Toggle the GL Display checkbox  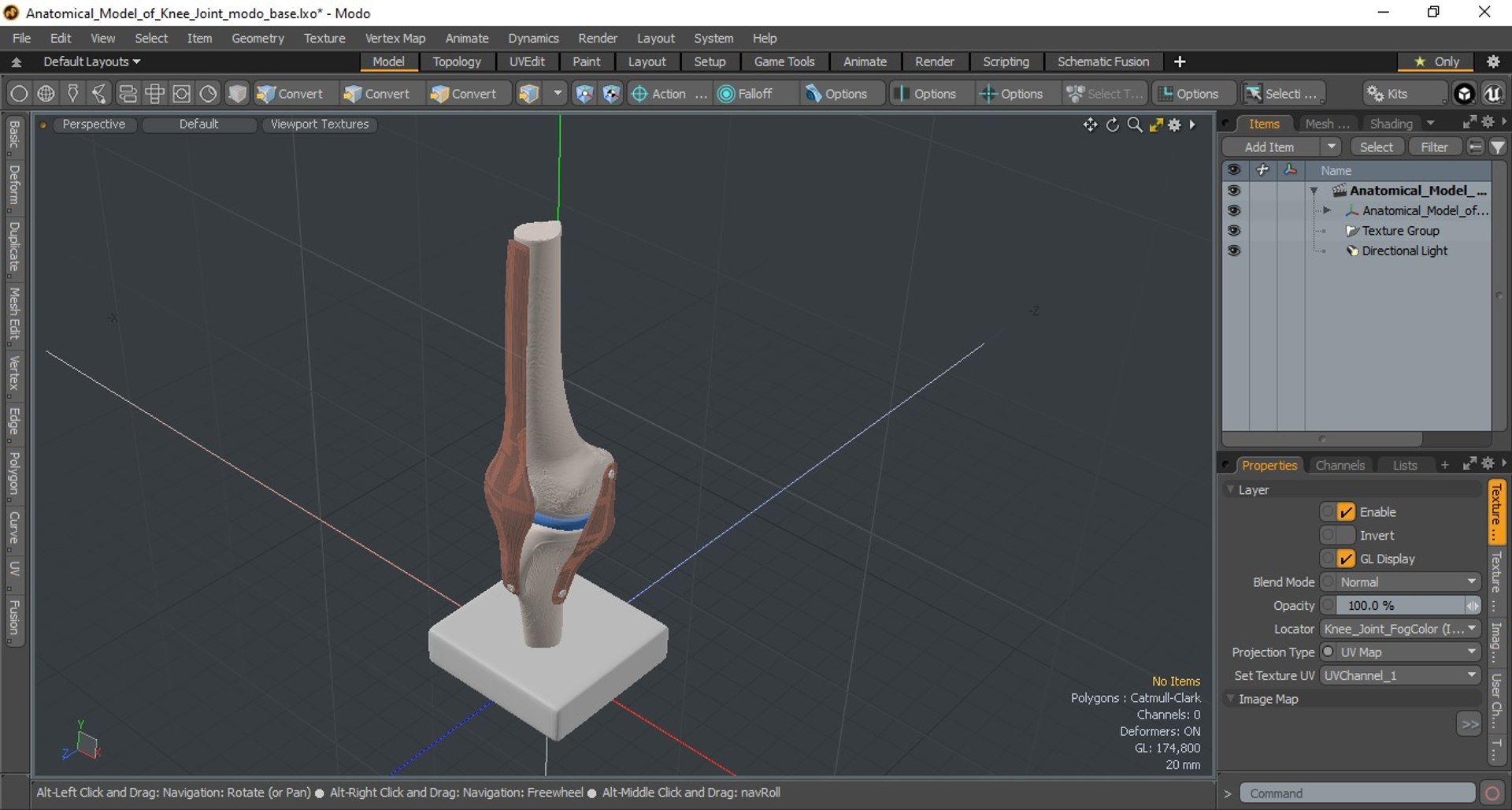click(1346, 559)
